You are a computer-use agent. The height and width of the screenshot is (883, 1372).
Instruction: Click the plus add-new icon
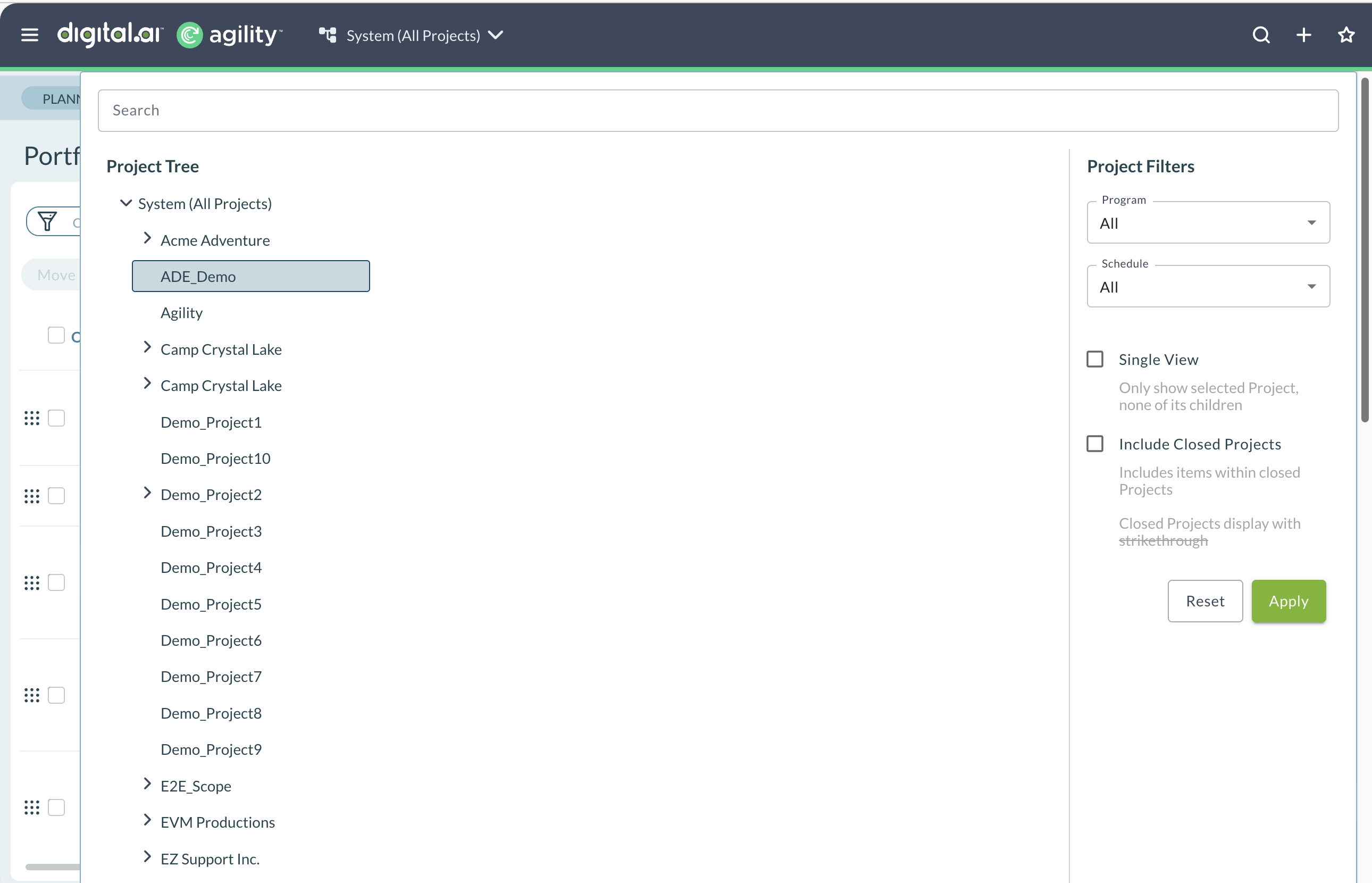[1304, 36]
